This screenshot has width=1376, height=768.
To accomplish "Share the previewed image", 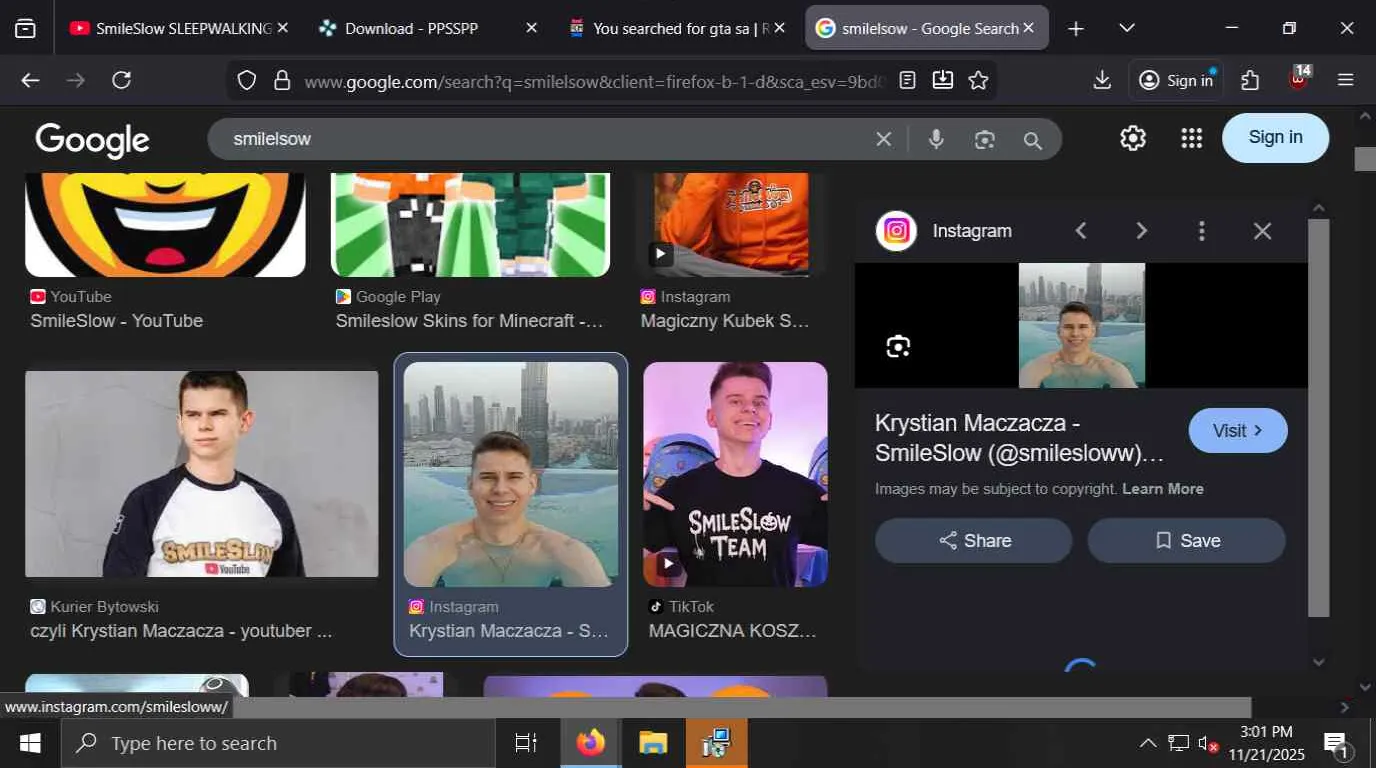I will pos(974,541).
